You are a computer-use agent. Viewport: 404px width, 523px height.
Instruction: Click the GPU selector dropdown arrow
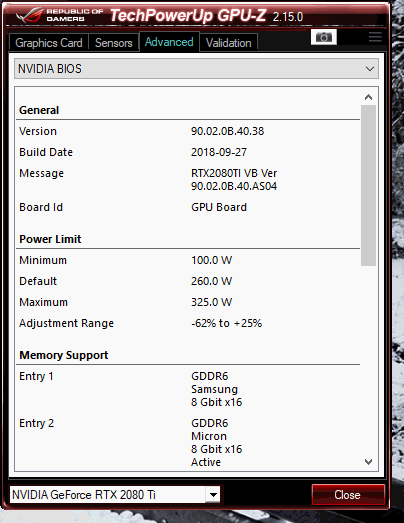pyautogui.click(x=213, y=495)
